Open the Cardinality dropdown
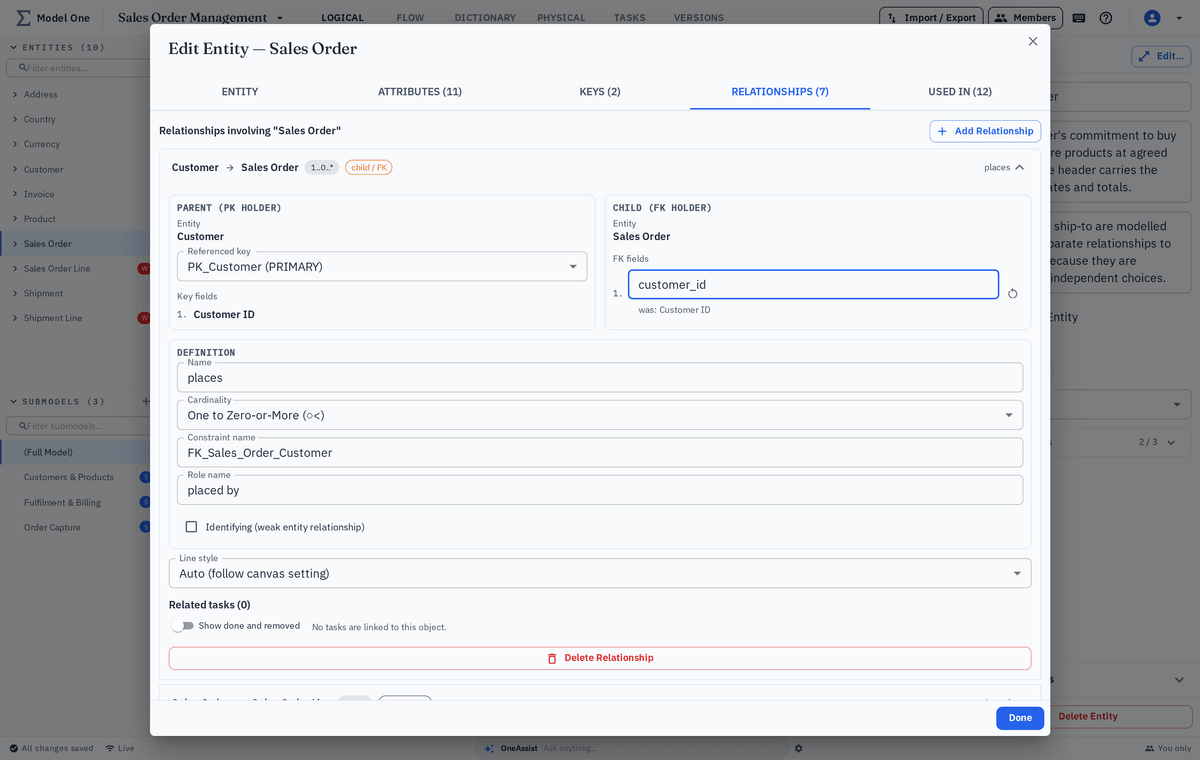Screen dimensions: 1200x760 point(600,415)
